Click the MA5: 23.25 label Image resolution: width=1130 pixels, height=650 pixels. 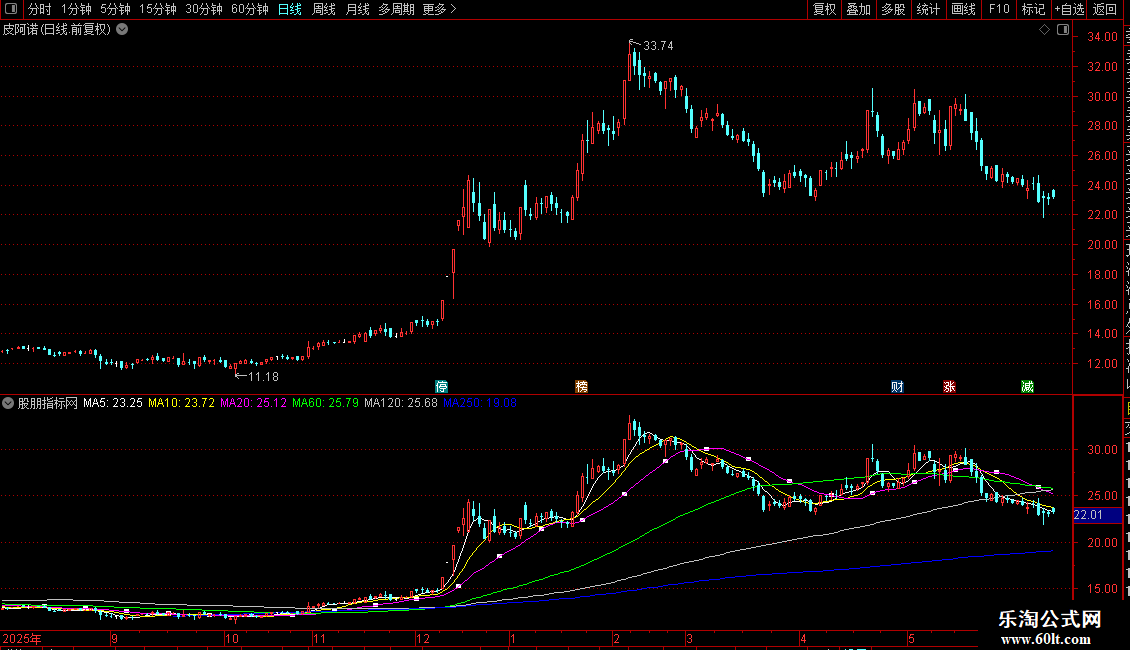click(112, 403)
